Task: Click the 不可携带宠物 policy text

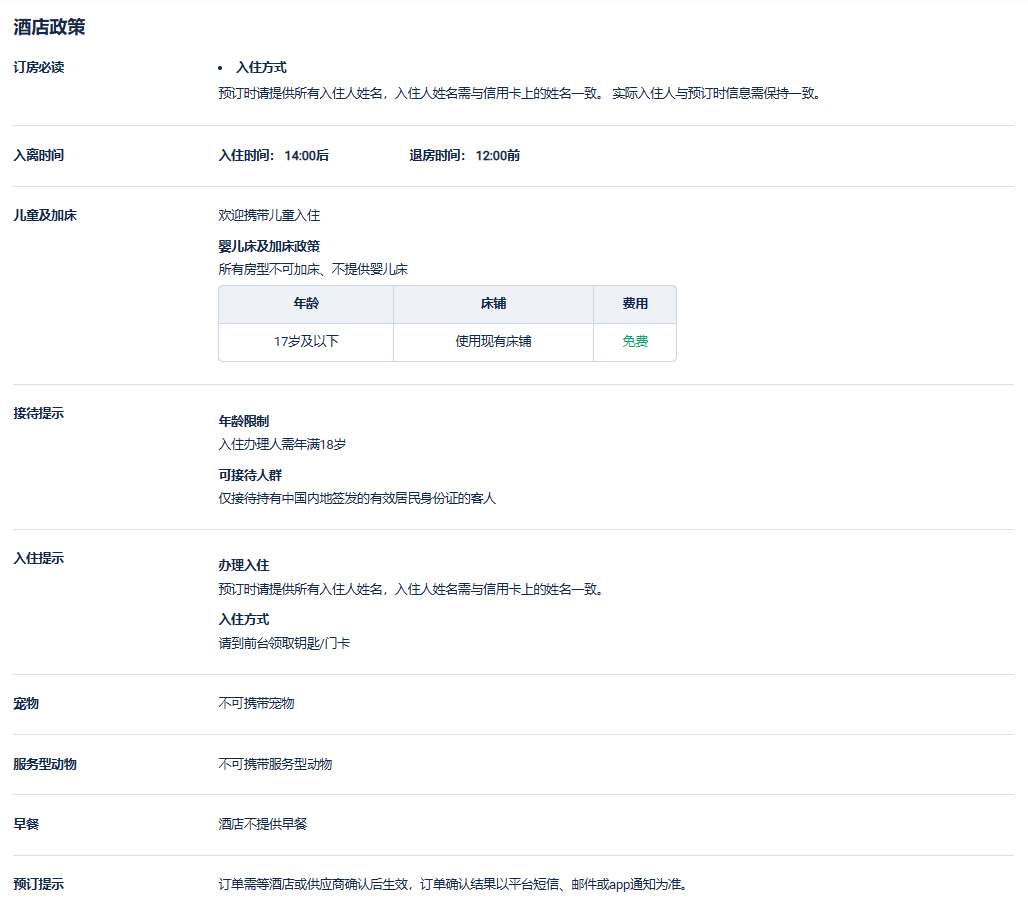Action: click(256, 704)
